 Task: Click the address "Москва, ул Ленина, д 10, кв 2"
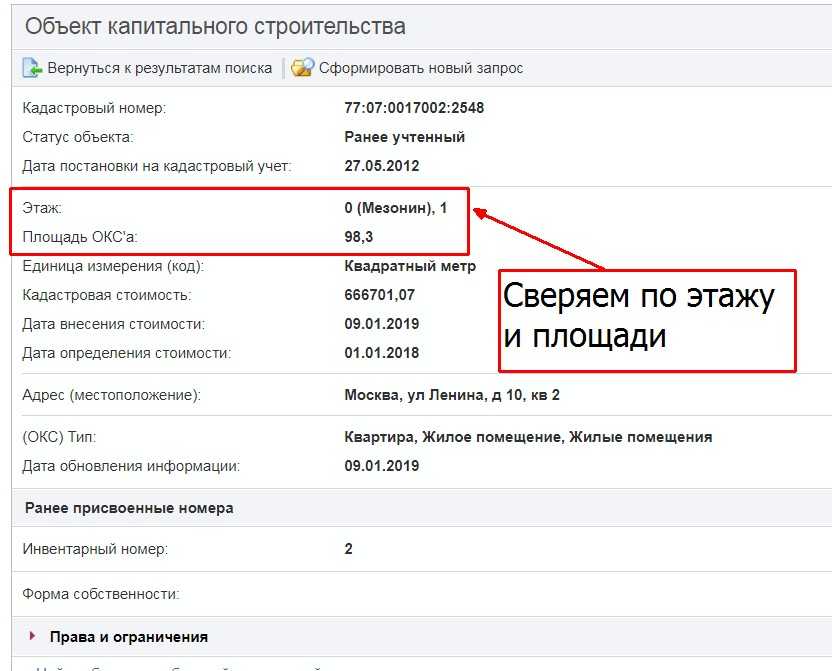click(x=451, y=395)
